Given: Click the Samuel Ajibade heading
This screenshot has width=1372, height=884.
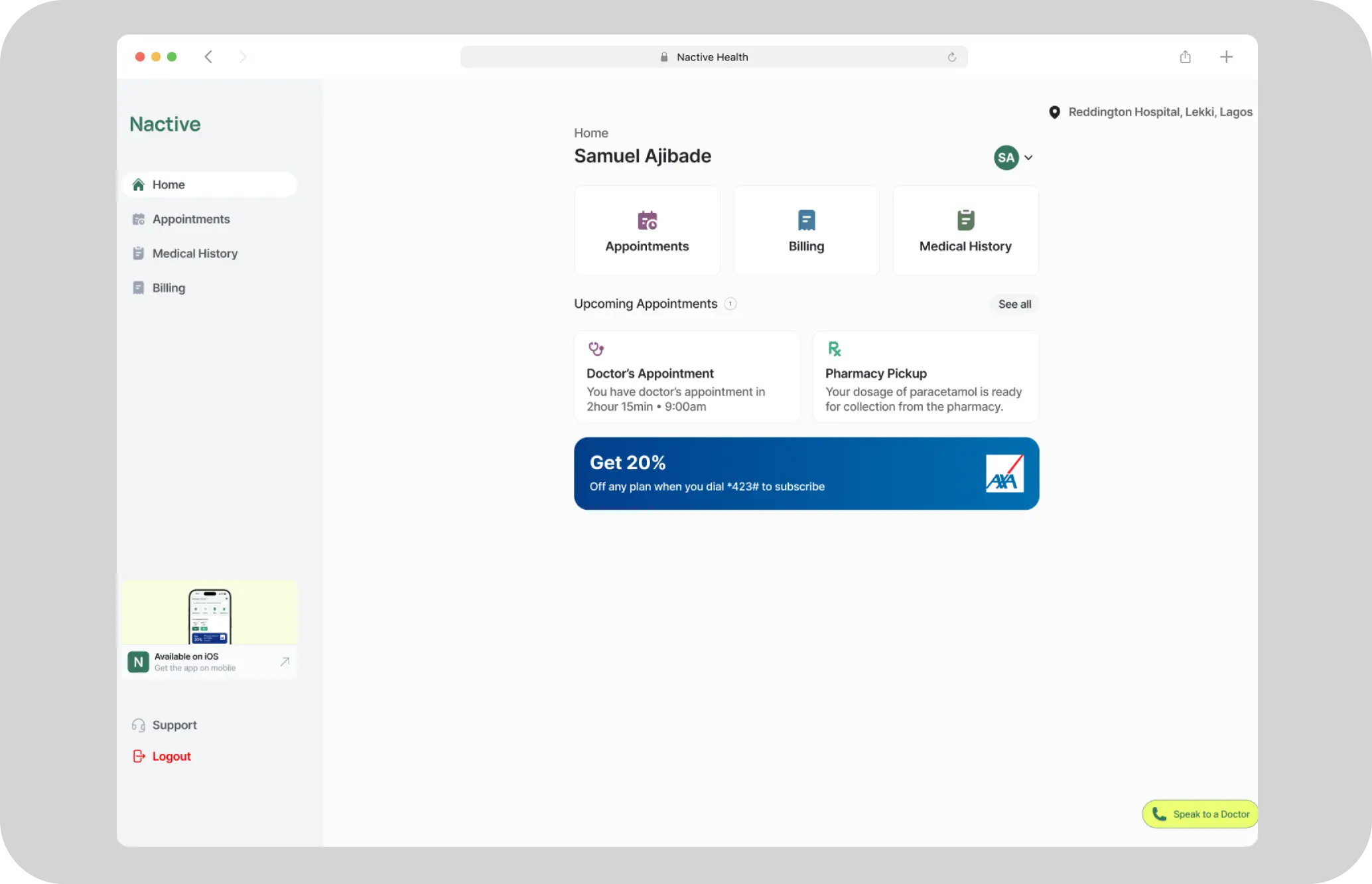Looking at the screenshot, I should [x=642, y=156].
